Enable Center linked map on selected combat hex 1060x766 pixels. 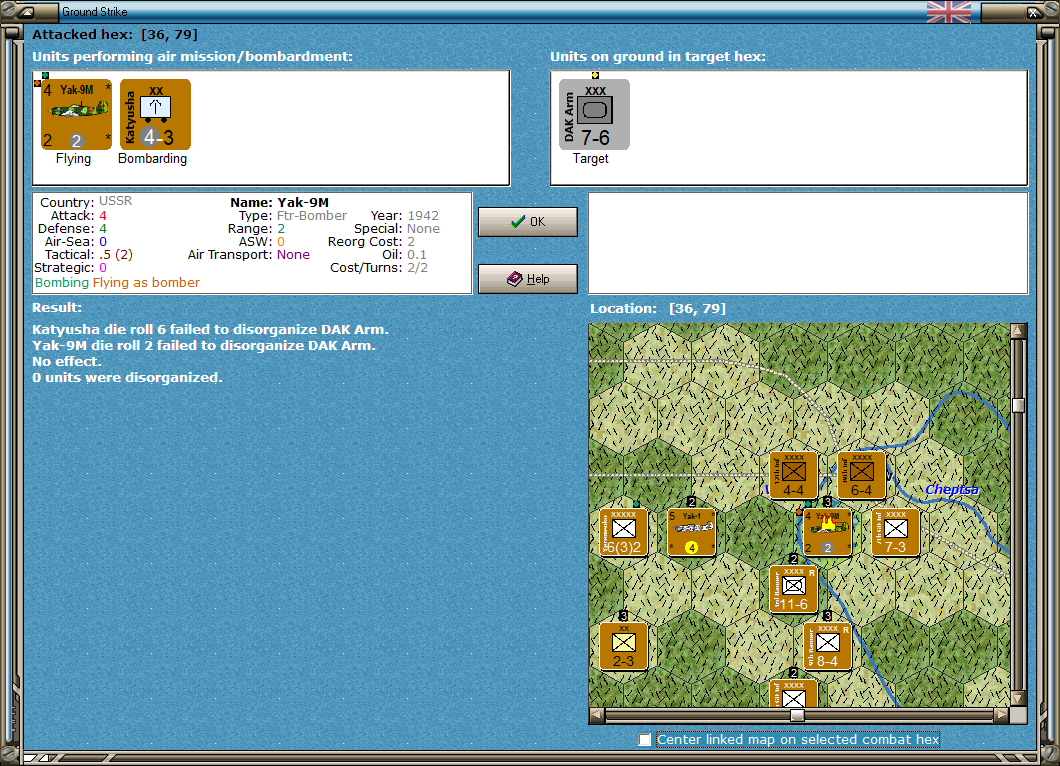(645, 740)
